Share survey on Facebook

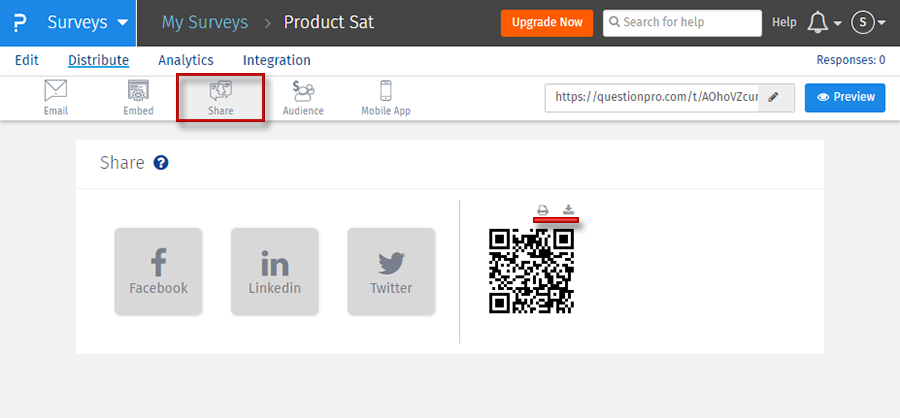tap(158, 271)
